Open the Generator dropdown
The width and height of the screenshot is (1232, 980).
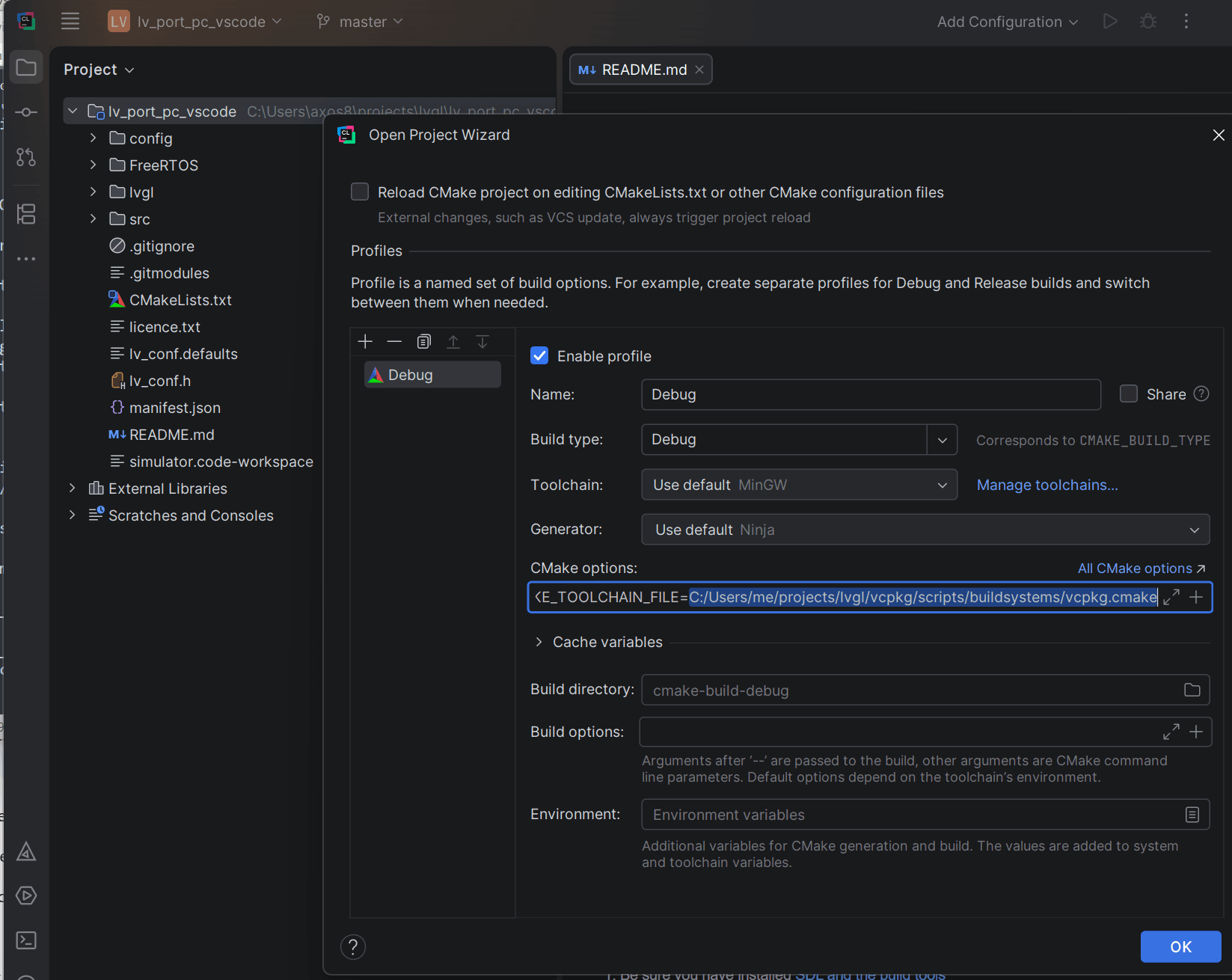[x=925, y=530]
